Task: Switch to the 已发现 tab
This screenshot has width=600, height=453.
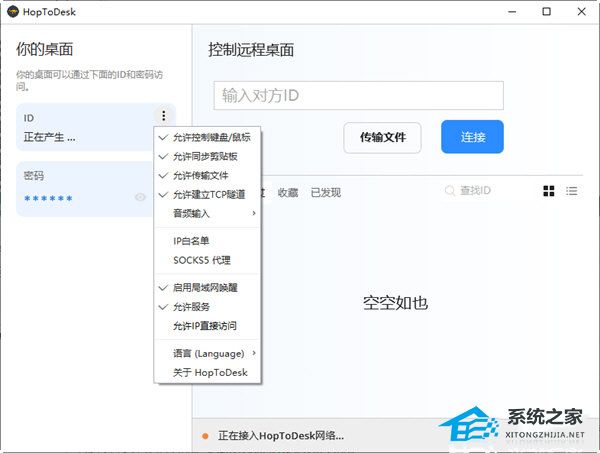Action: point(326,192)
